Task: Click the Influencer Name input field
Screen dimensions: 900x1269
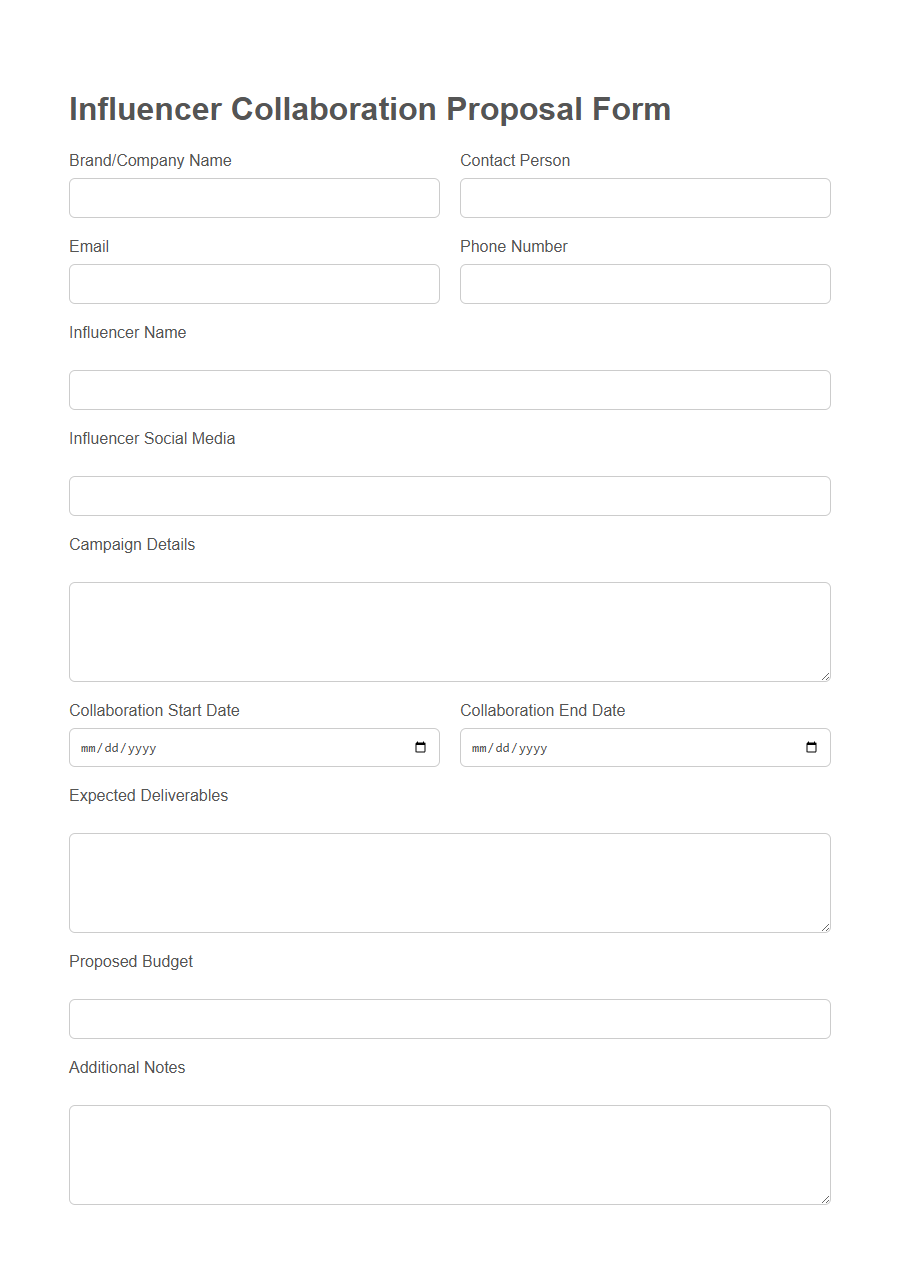Action: (449, 389)
